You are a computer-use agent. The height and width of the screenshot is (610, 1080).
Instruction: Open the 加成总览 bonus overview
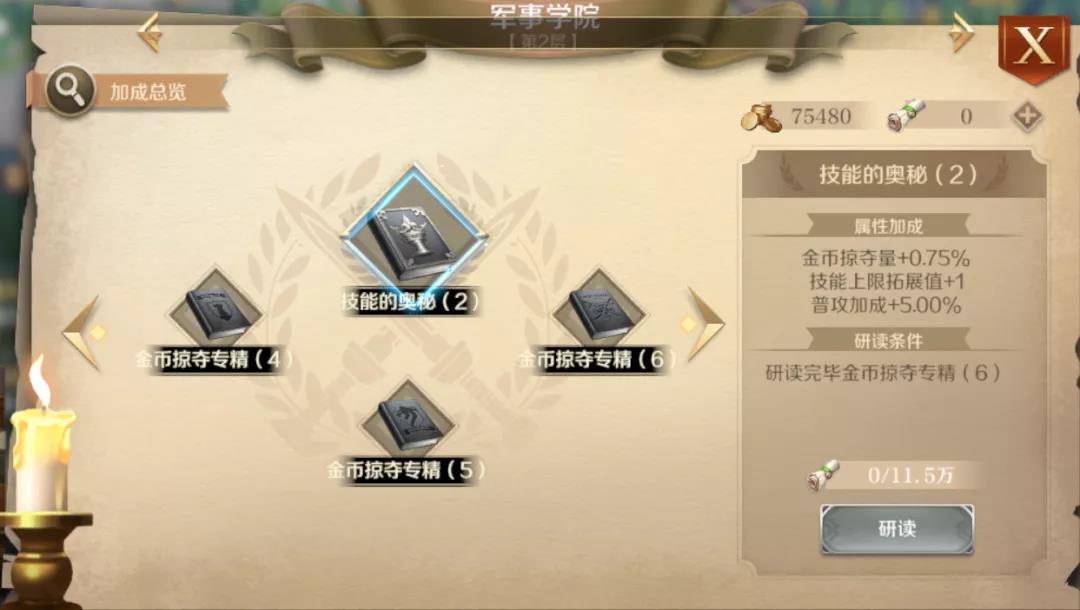[148, 92]
